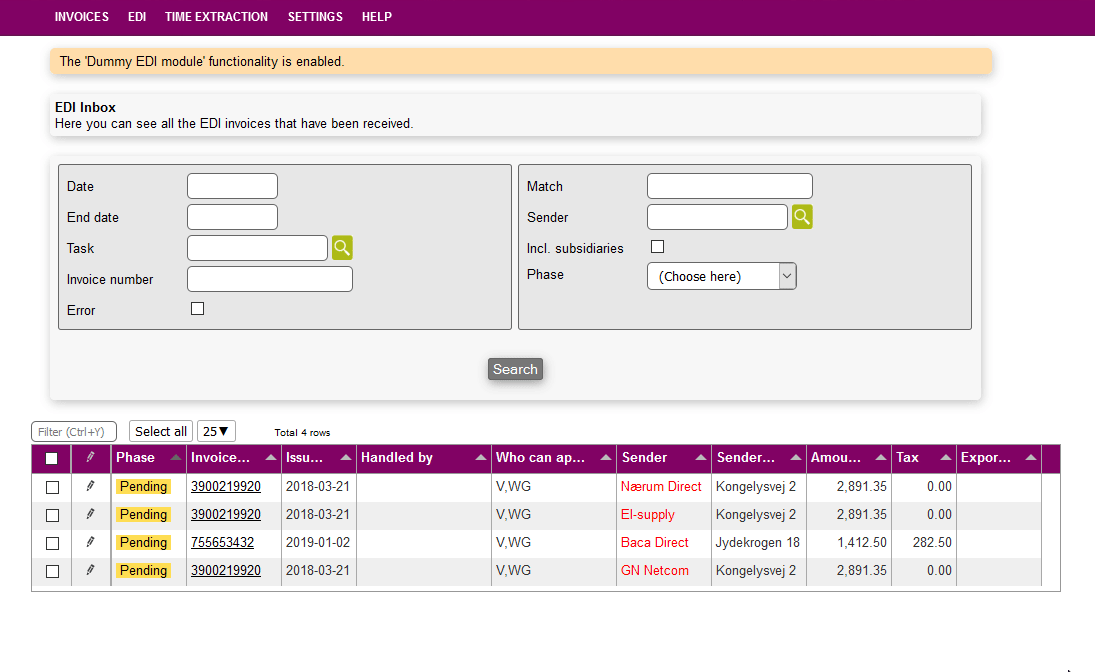Image resolution: width=1095 pixels, height=672 pixels.
Task: Click edit pencil for Baca Direct row
Action: (90, 542)
